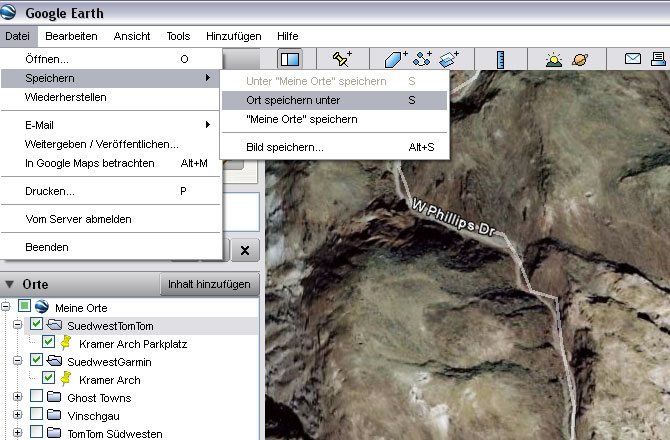
Task: Choose Weitergeben / Veröffentlichen...
Action: pos(111,144)
